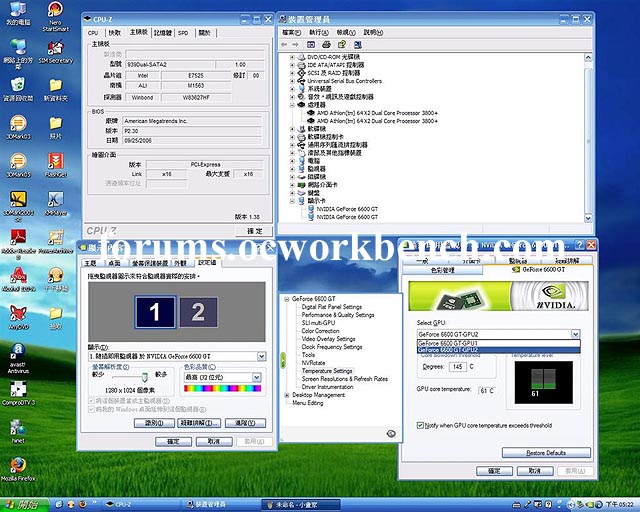Click the color quality spectrum bar
The width and height of the screenshot is (640, 512).
pos(222,388)
